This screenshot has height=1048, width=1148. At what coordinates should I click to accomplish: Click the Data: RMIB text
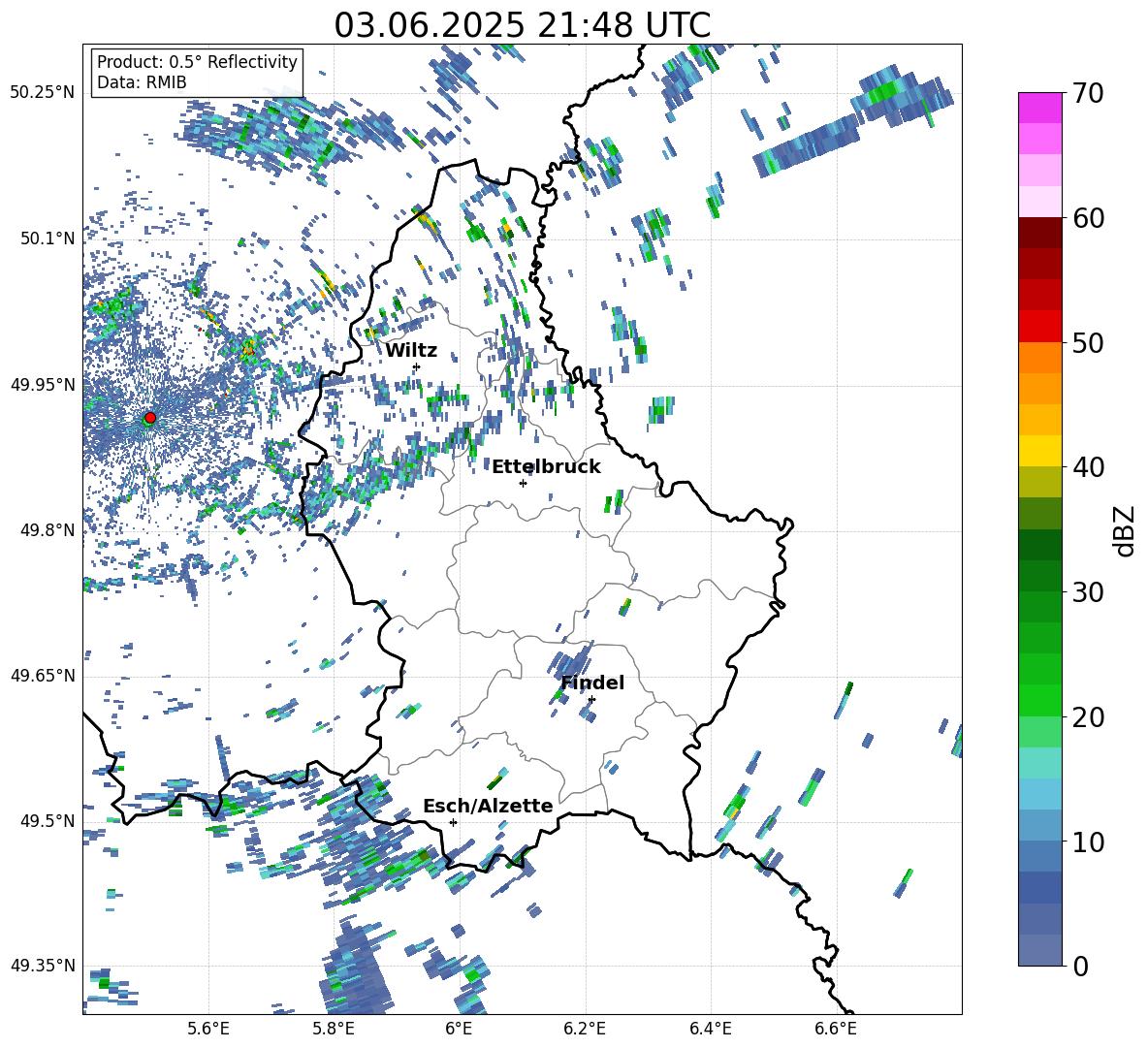point(142,82)
